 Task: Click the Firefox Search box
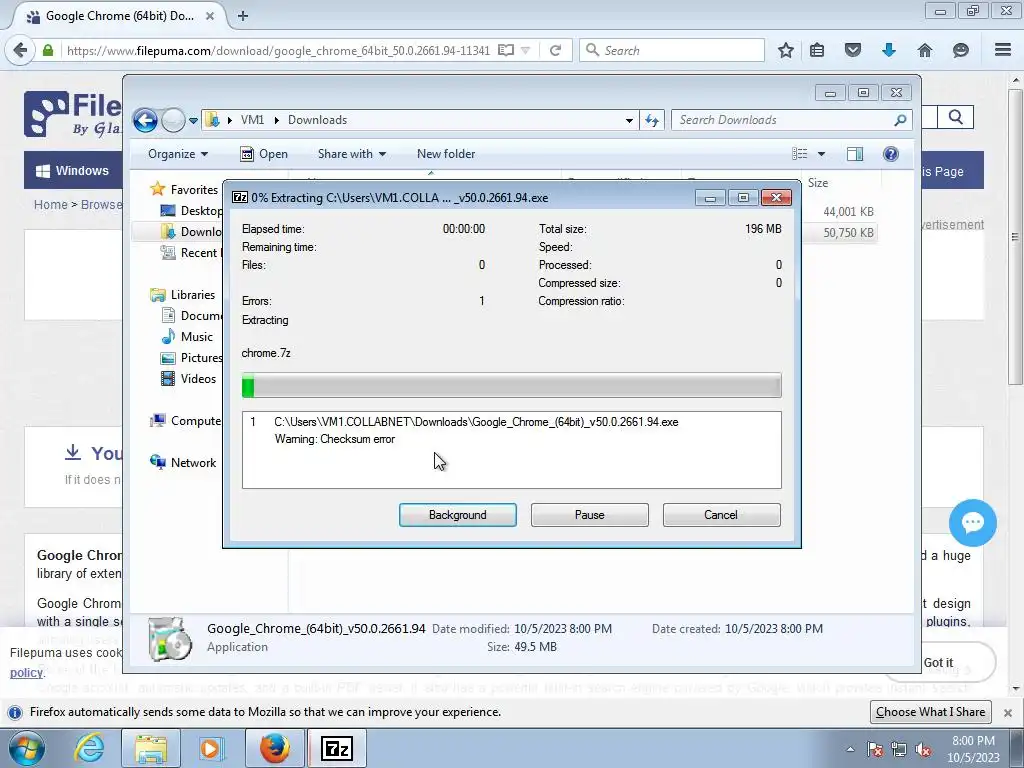(x=671, y=50)
